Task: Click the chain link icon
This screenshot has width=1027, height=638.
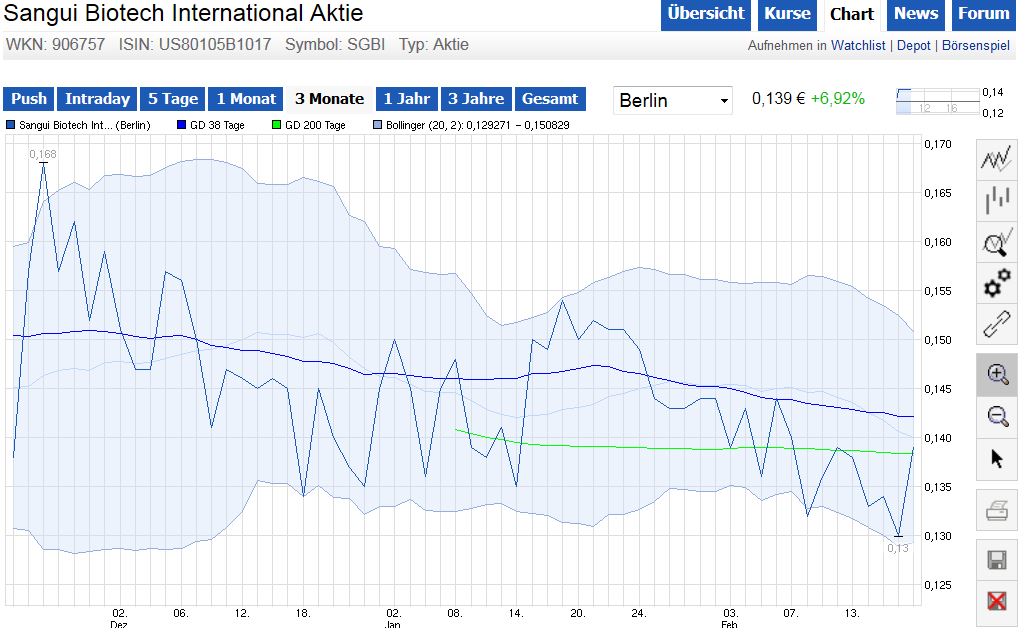Action: (x=996, y=325)
